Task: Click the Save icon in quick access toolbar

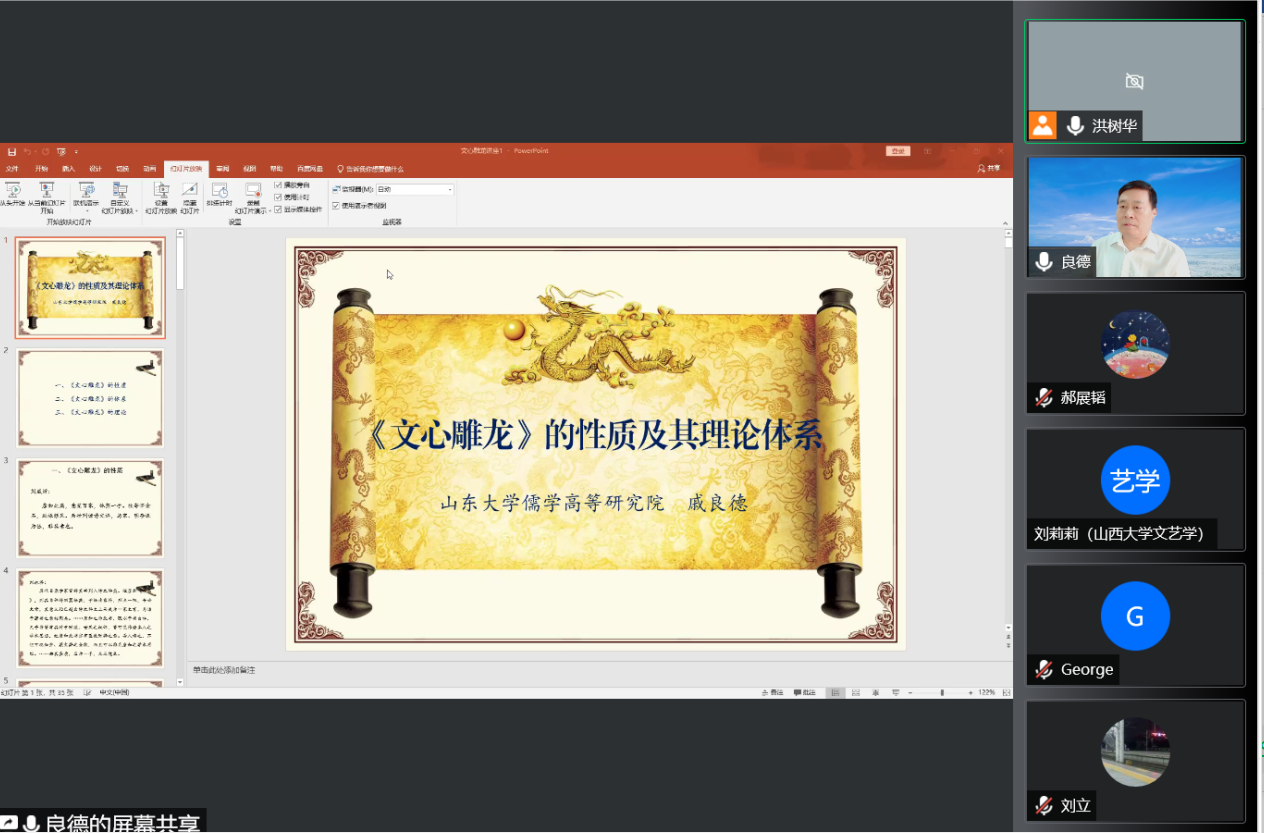Action: point(12,152)
